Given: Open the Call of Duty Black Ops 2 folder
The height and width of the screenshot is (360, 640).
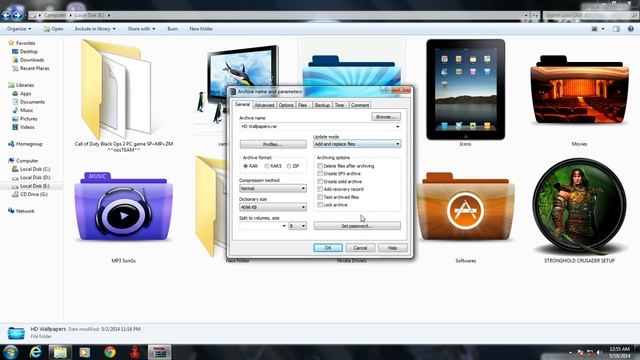Looking at the screenshot, I should [x=116, y=89].
